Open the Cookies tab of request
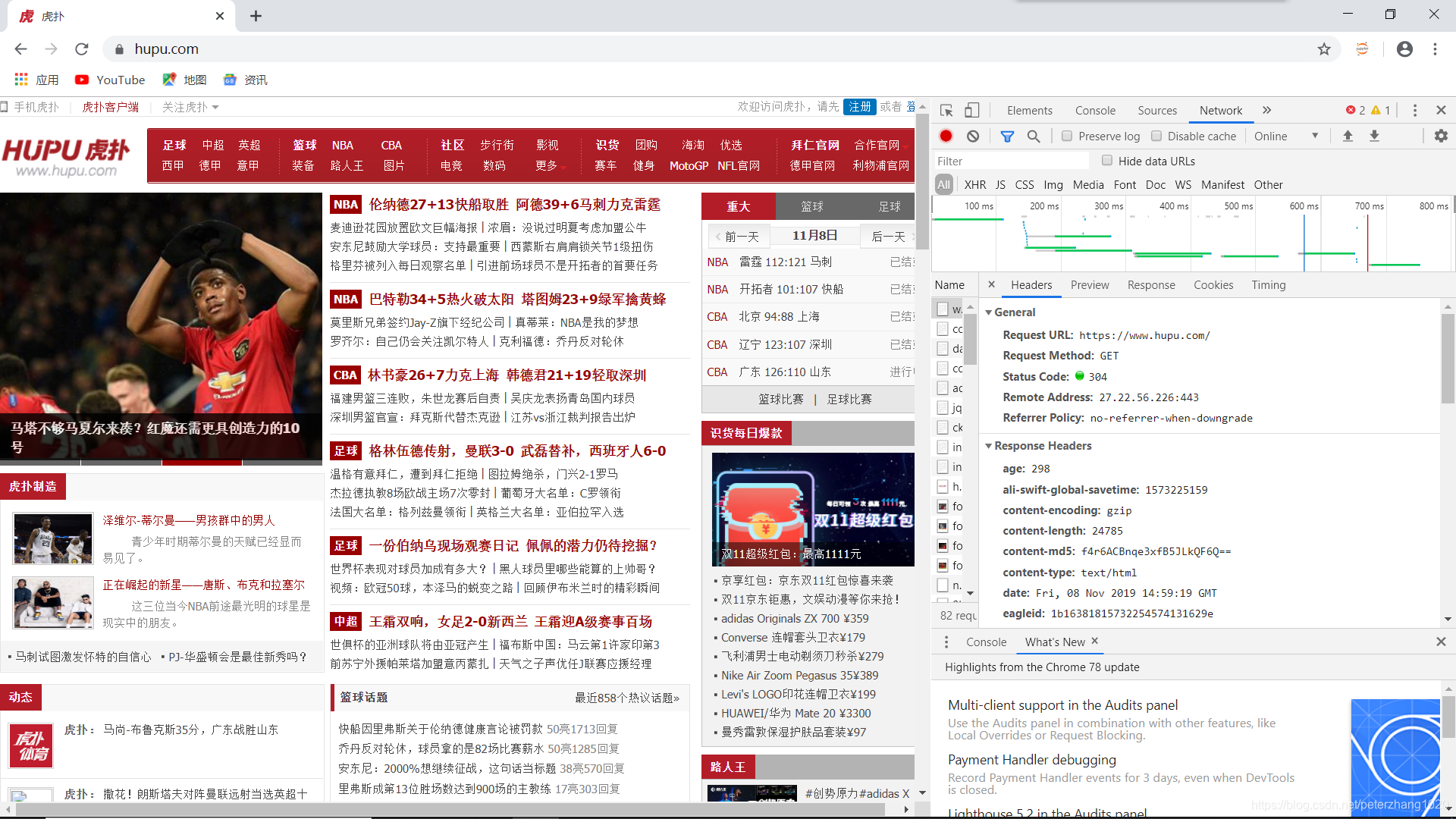 1213,285
